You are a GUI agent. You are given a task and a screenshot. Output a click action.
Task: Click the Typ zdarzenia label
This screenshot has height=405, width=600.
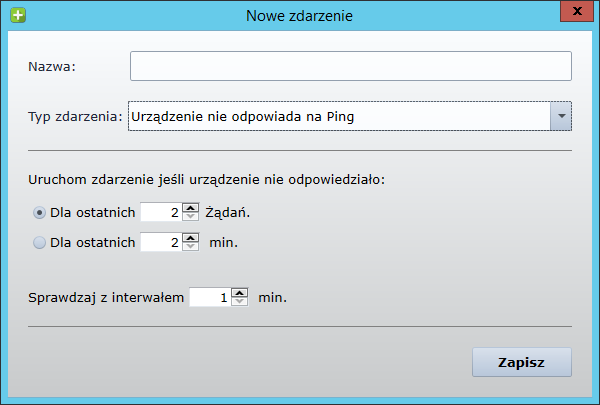(x=75, y=117)
